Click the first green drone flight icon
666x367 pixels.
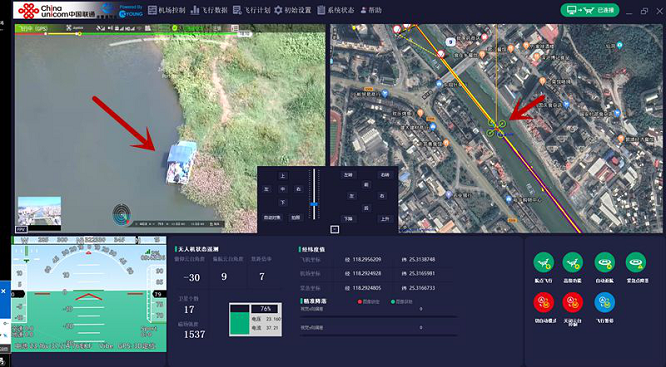[544, 263]
